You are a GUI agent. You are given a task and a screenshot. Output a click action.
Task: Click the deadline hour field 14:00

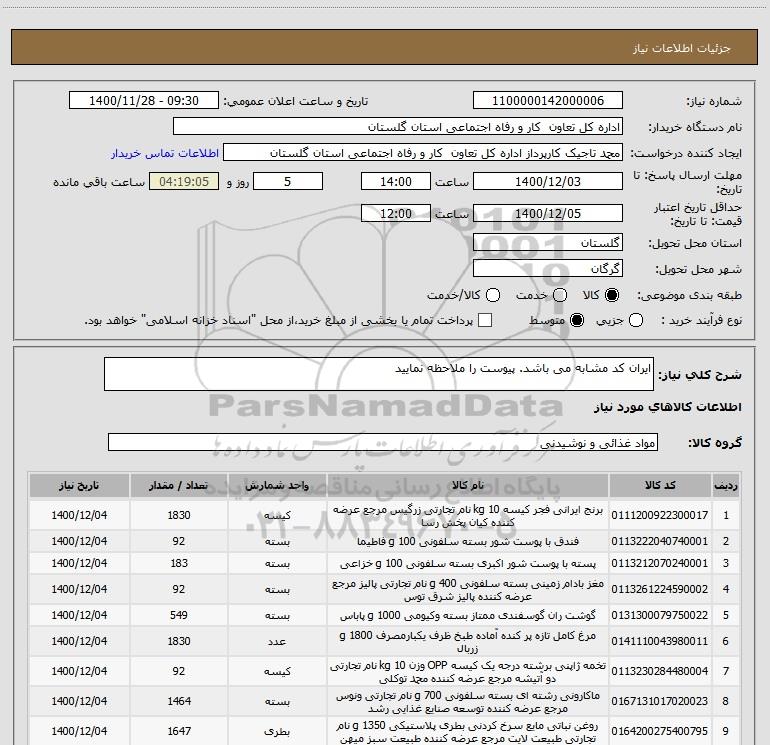click(396, 182)
